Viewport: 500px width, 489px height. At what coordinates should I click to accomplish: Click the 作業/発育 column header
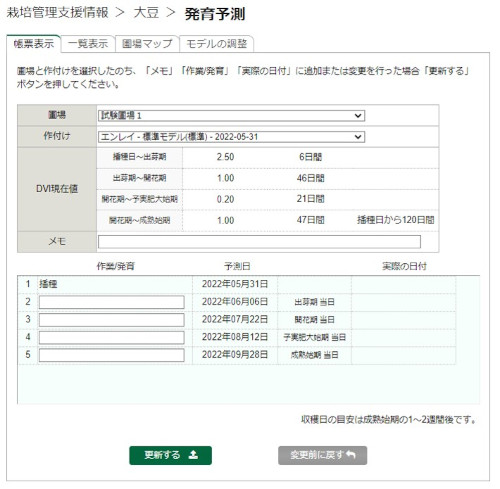point(115,266)
